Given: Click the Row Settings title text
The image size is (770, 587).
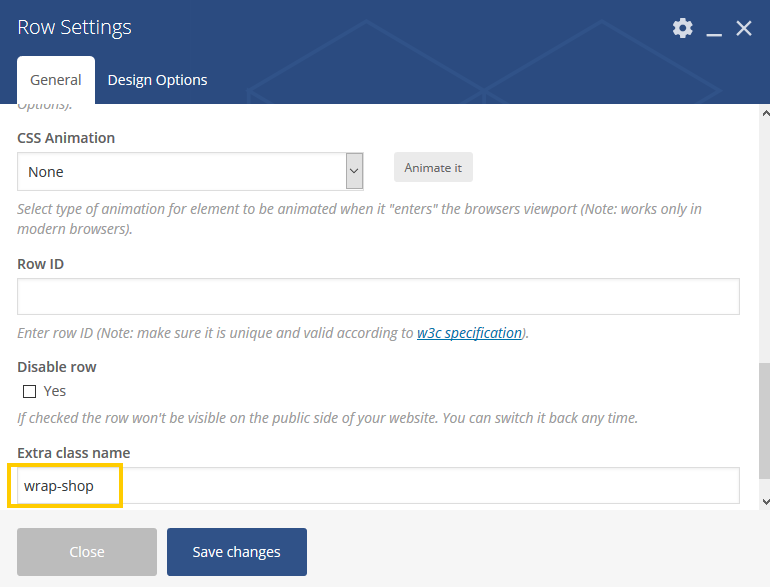Looking at the screenshot, I should point(74,28).
